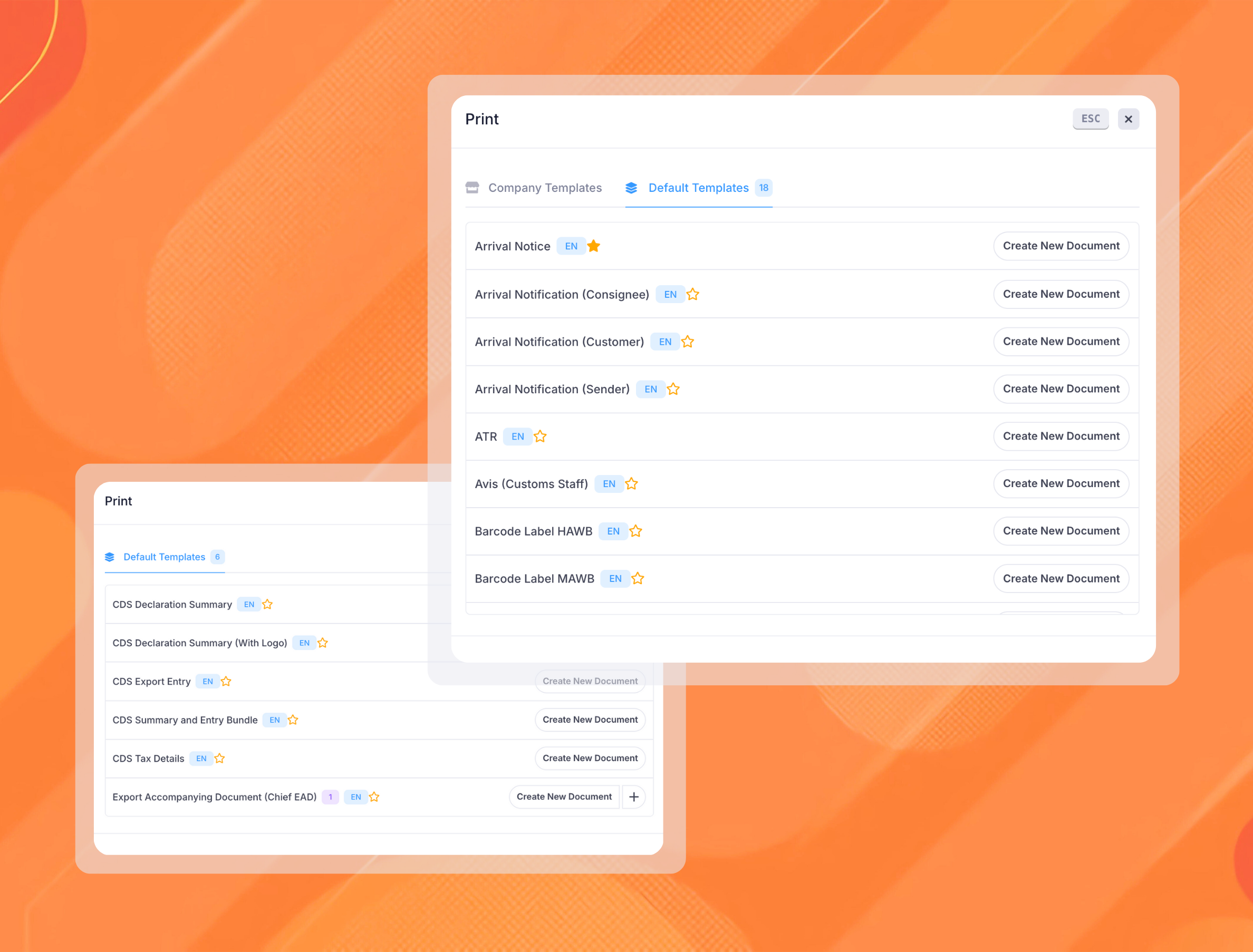Create New Document for Barcode Label HAWB

tap(1061, 531)
